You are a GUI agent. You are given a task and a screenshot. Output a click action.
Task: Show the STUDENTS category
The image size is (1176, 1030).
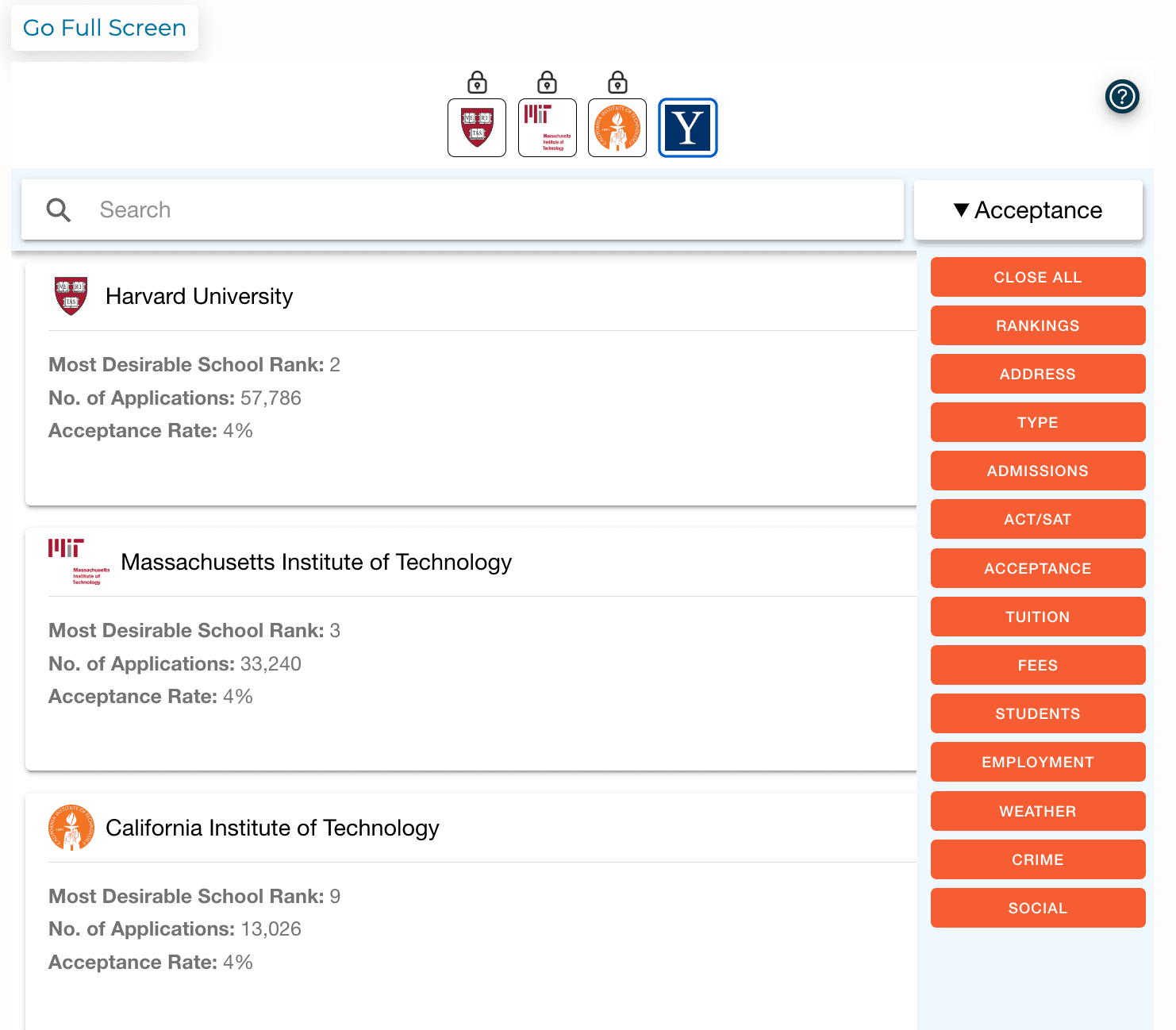(x=1038, y=713)
